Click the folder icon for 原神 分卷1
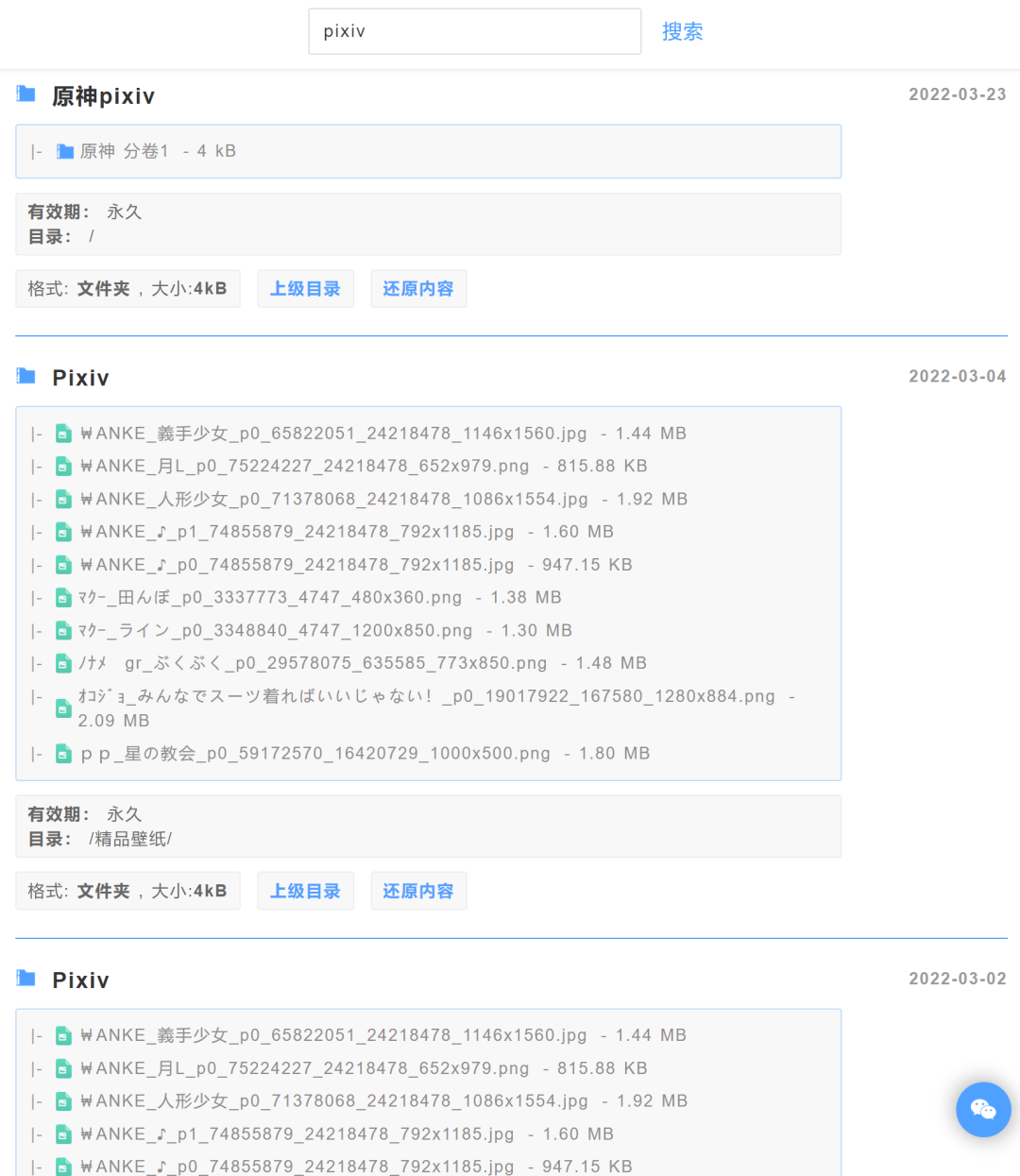Image resolution: width=1020 pixels, height=1176 pixels. (65, 151)
